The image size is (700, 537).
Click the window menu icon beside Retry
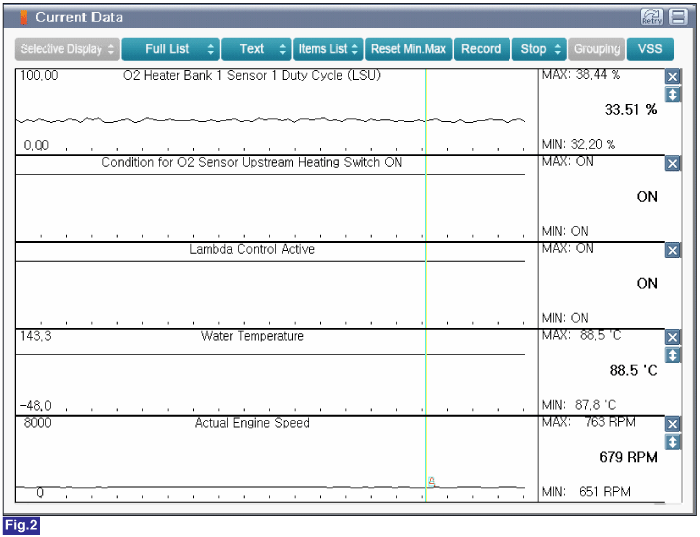coord(678,17)
